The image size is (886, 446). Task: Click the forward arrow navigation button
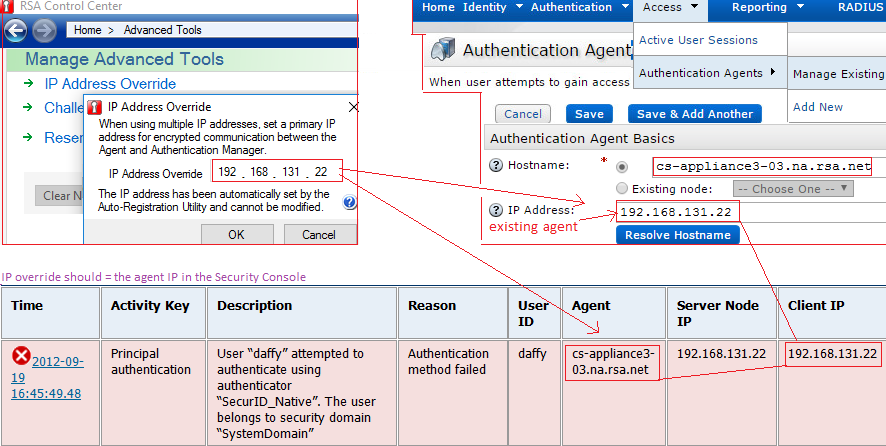[x=44, y=31]
